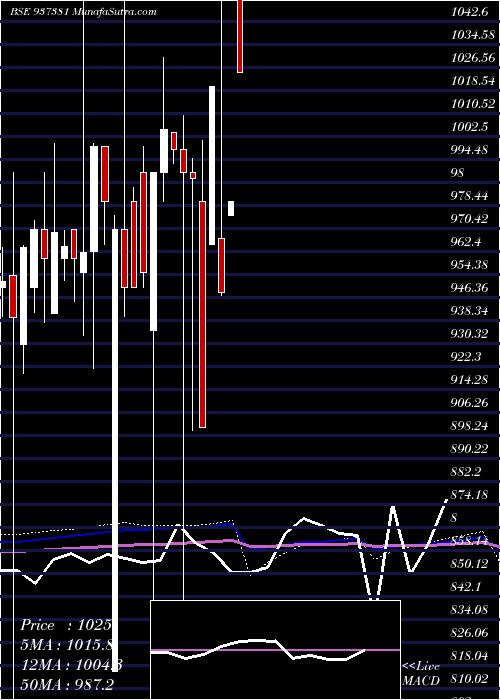This screenshot has height=700, width=500.
Task: Click the BSE 987881 MunafaSutra.com header text
Action: pyautogui.click(x=83, y=12)
